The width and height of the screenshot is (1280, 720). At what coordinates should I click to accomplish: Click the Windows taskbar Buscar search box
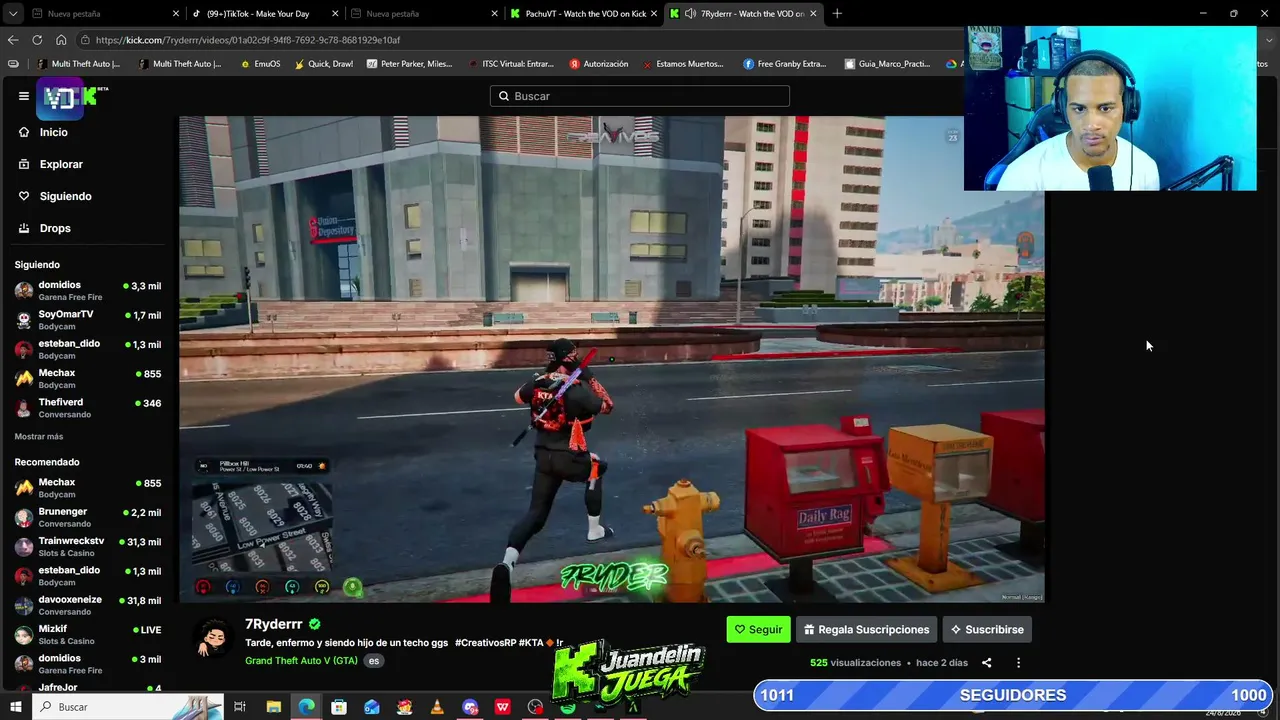(127, 707)
